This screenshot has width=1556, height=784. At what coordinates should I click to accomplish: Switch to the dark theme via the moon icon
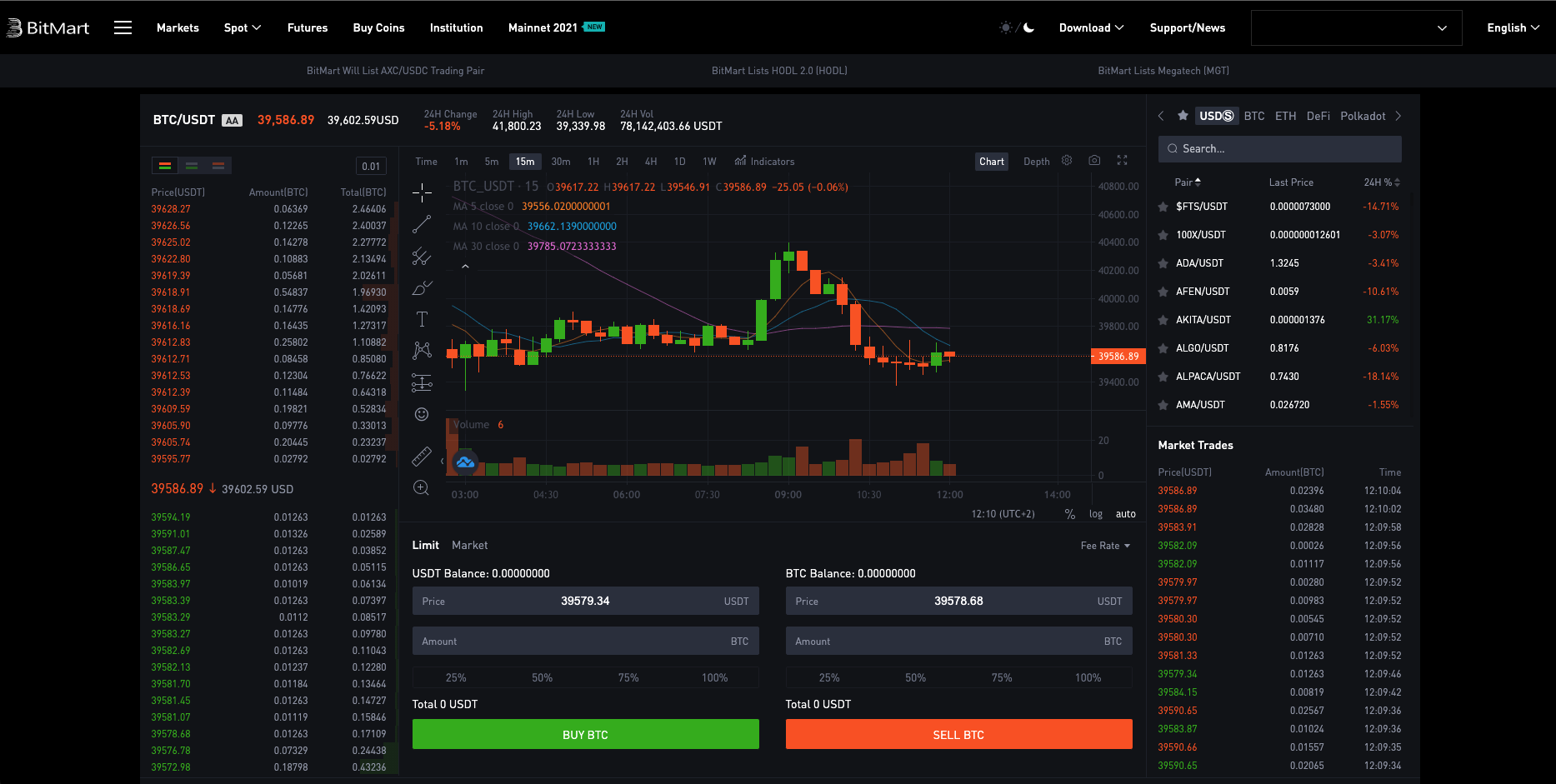[1029, 27]
